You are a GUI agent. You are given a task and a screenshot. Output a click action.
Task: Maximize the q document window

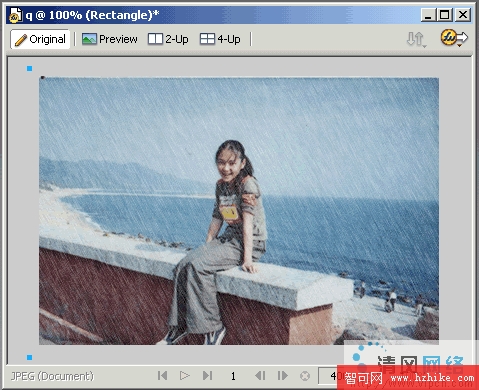[x=445, y=15]
